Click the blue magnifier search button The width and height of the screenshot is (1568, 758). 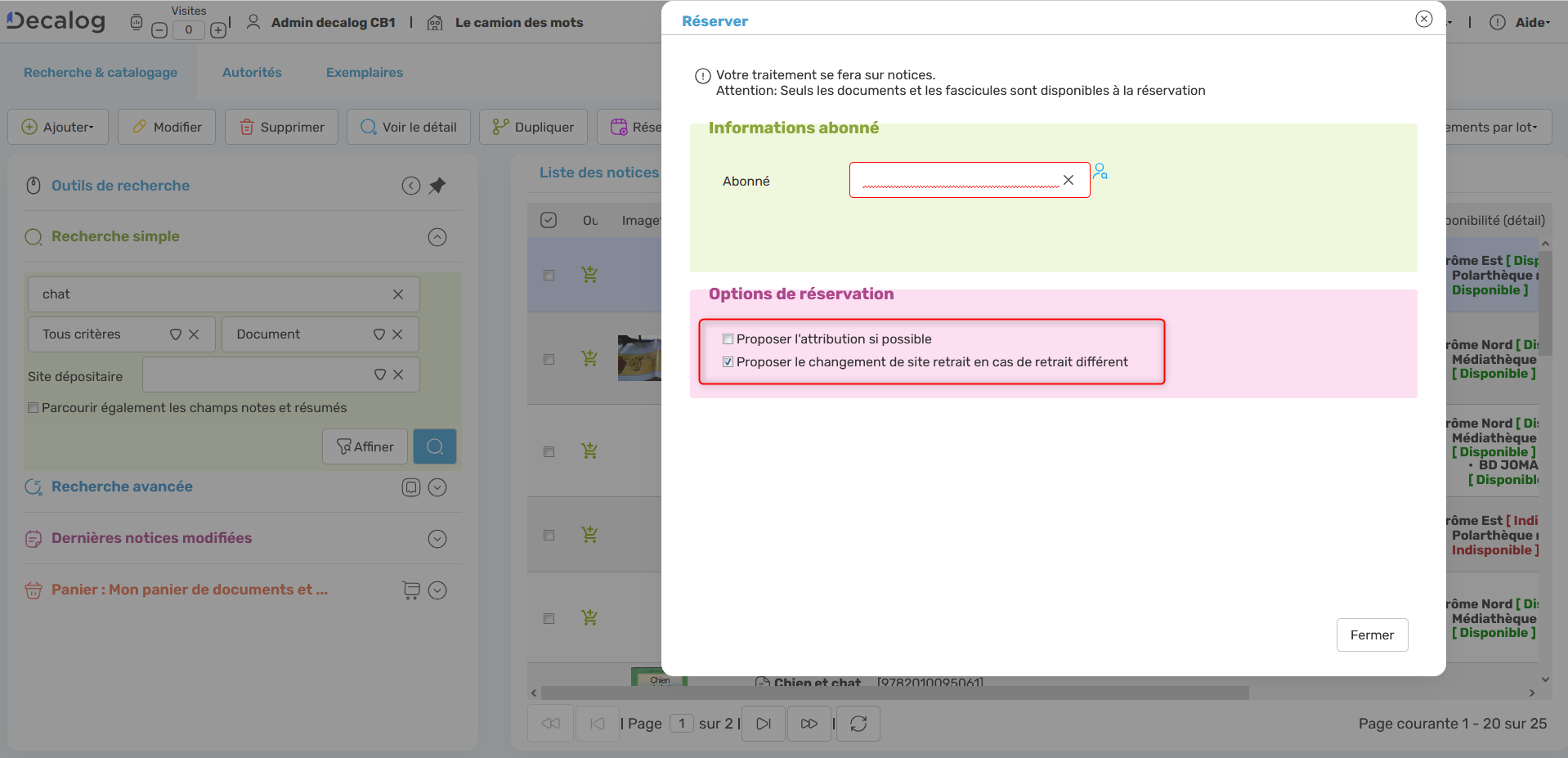tap(435, 446)
